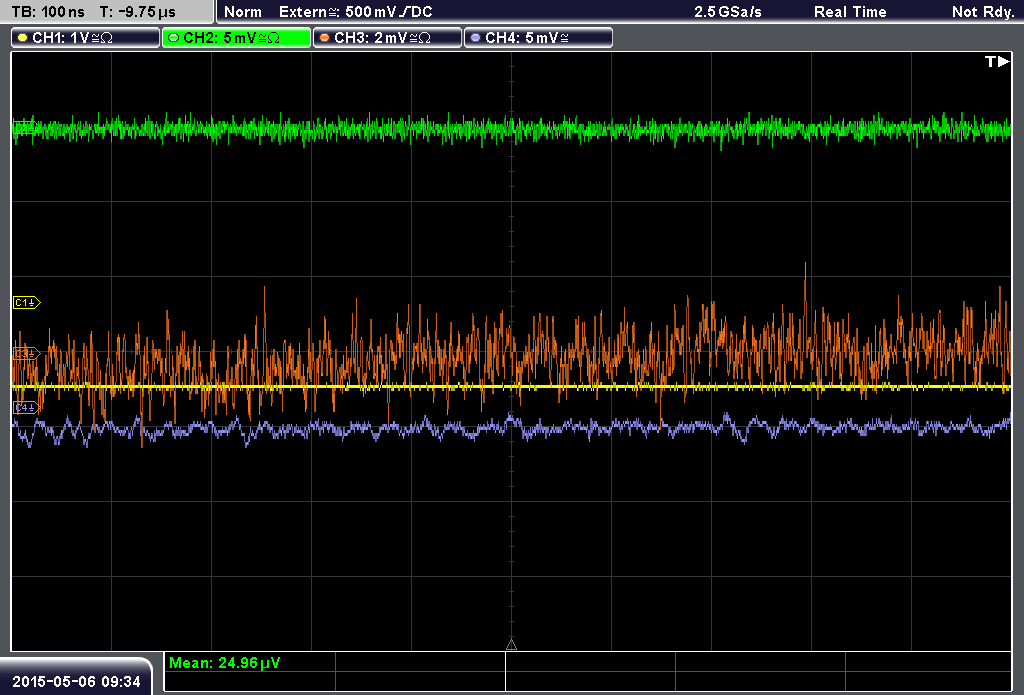Click the 2015-05-06 09:34 date stamp
Viewport: 1024px width, 695px height.
point(76,681)
